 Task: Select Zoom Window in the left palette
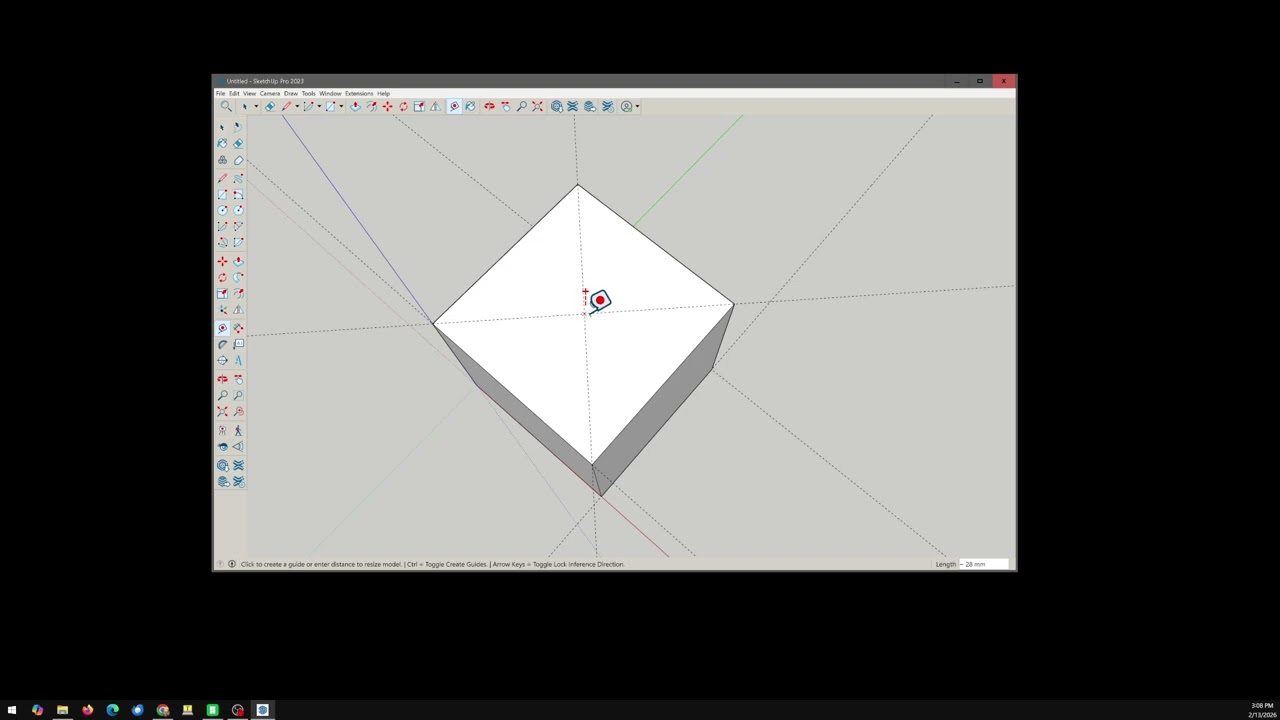click(238, 395)
